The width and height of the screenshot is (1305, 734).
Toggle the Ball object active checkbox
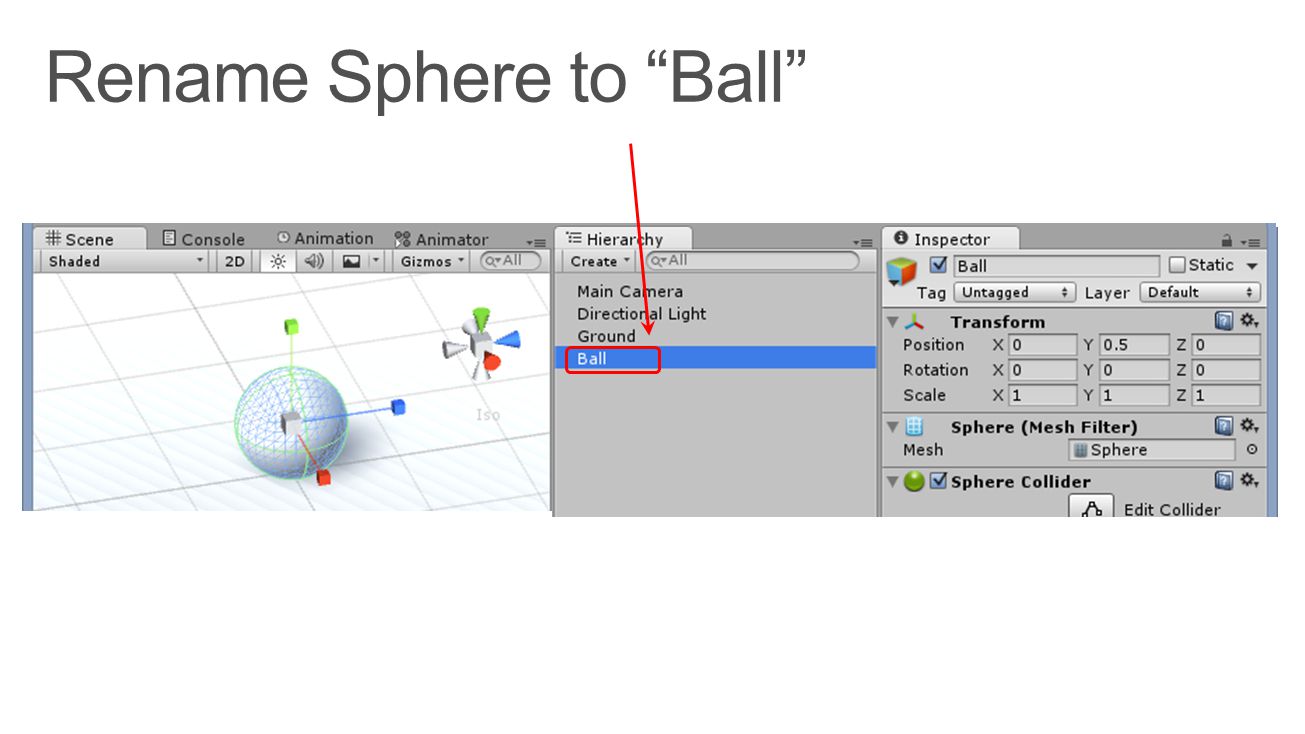tap(938, 265)
